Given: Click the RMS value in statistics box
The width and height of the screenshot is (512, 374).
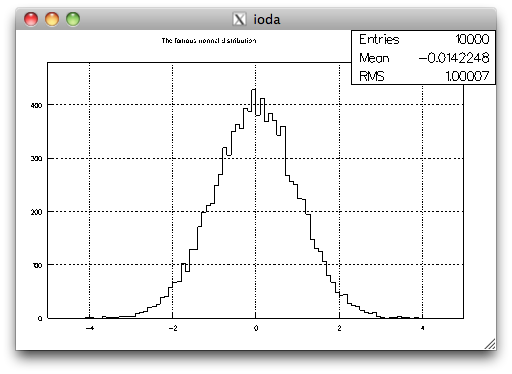Looking at the screenshot, I should coord(467,76).
